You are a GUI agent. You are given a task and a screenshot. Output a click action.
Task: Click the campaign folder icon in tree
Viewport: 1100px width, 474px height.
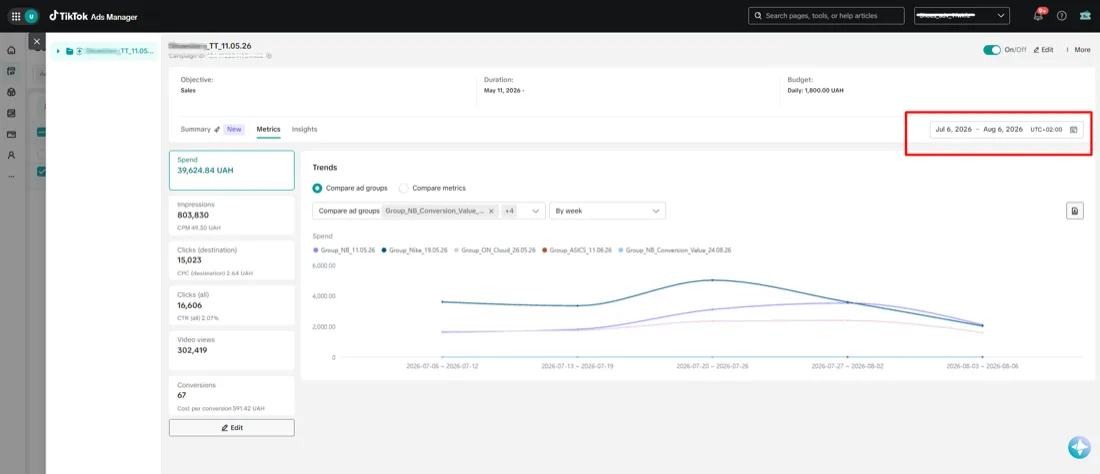[69, 51]
